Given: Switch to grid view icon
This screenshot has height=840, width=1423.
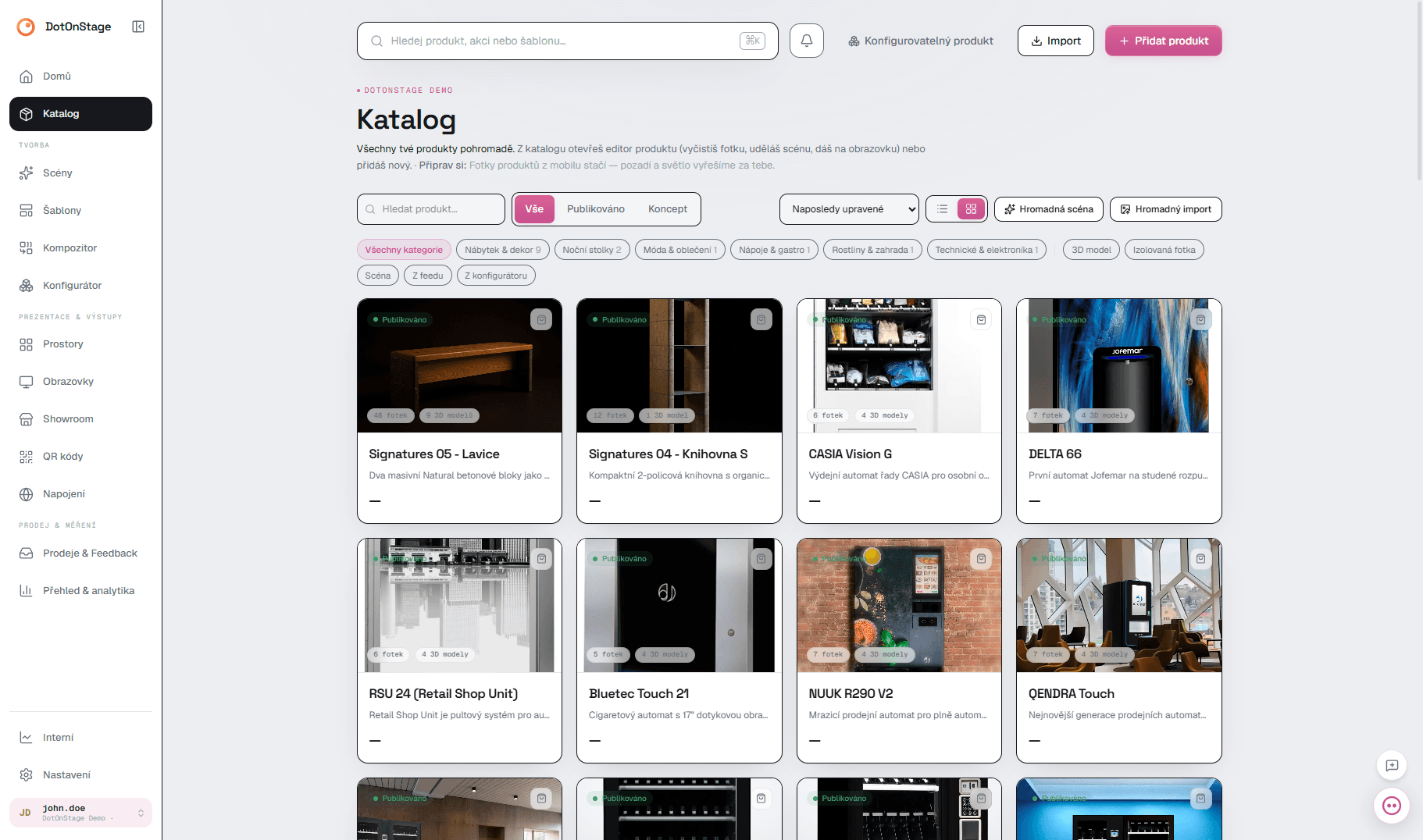Looking at the screenshot, I should tap(972, 209).
